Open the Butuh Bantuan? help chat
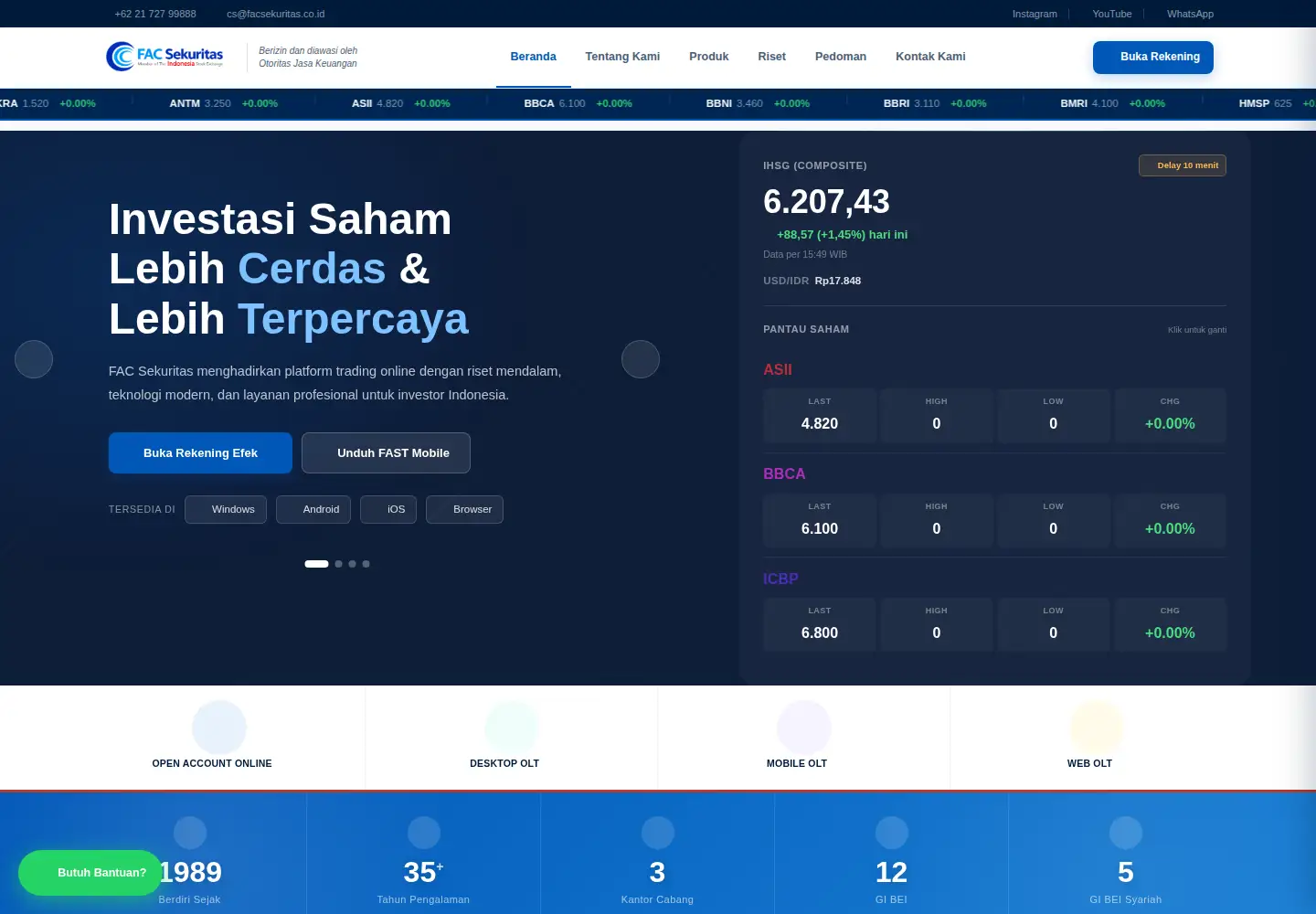This screenshot has width=1316, height=914. 90,873
